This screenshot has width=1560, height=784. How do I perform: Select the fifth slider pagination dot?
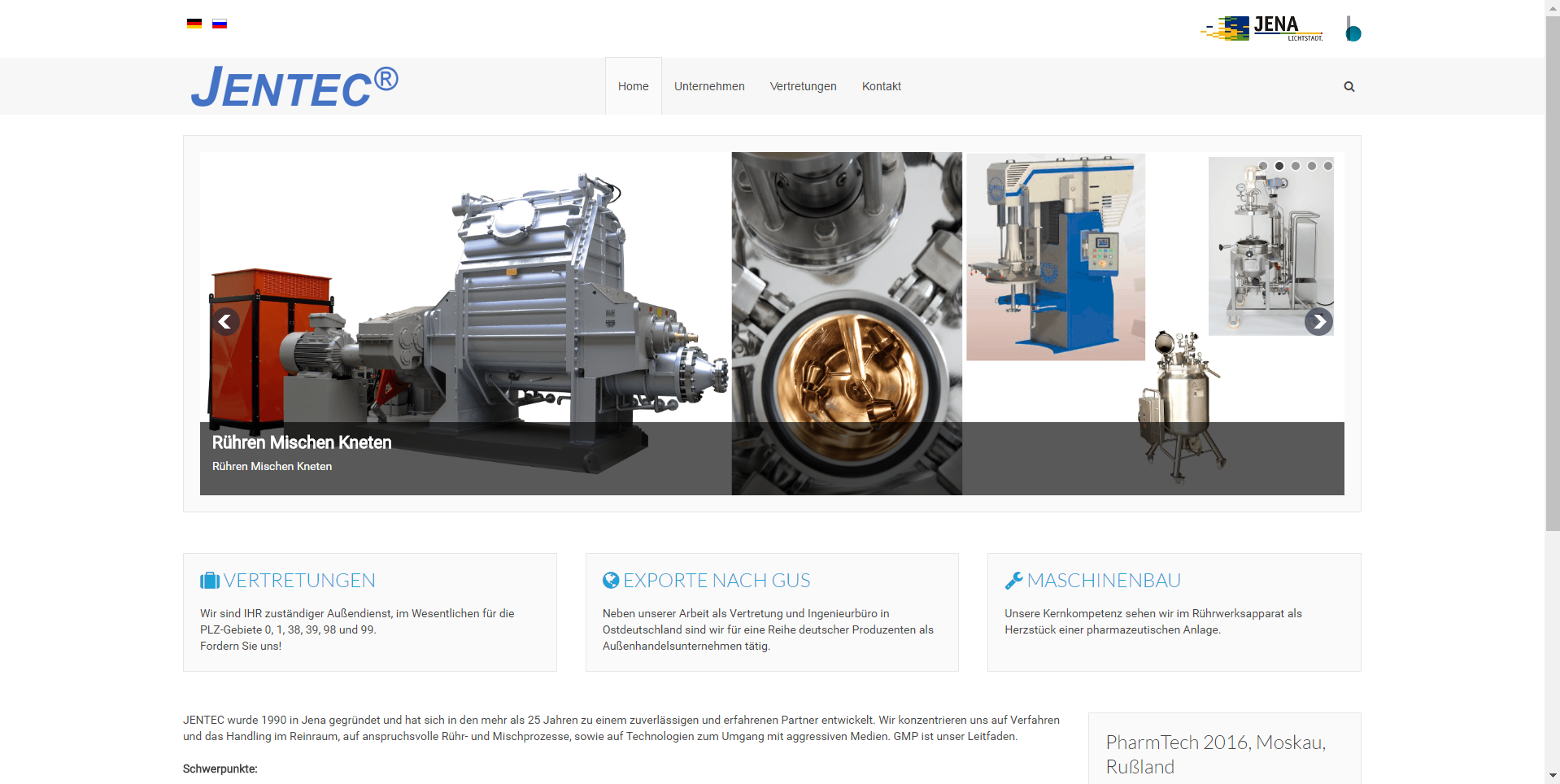[x=1328, y=166]
